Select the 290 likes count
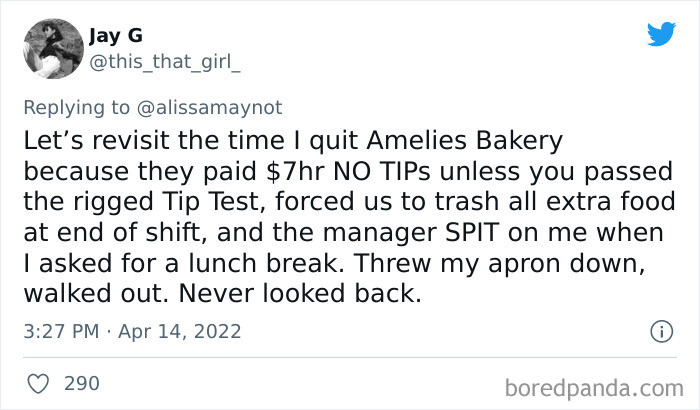 82,384
